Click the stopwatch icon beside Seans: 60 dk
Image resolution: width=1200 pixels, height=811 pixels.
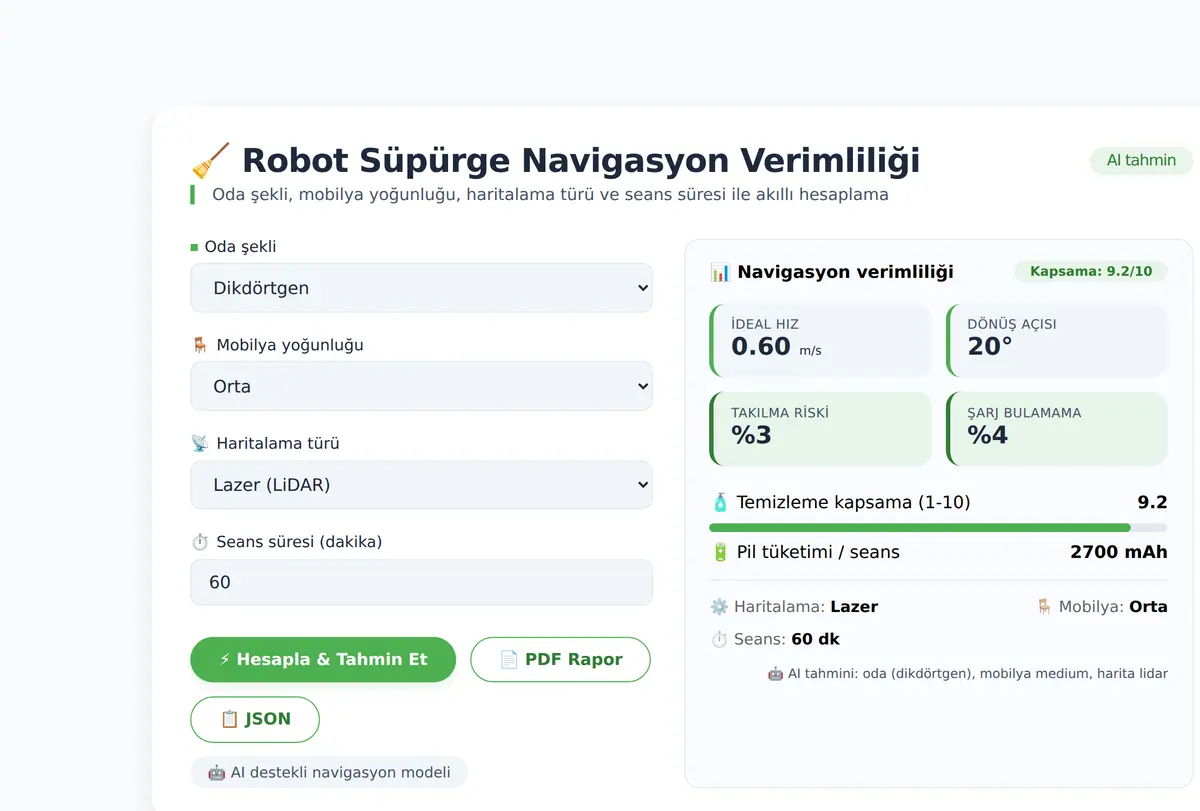pos(719,639)
